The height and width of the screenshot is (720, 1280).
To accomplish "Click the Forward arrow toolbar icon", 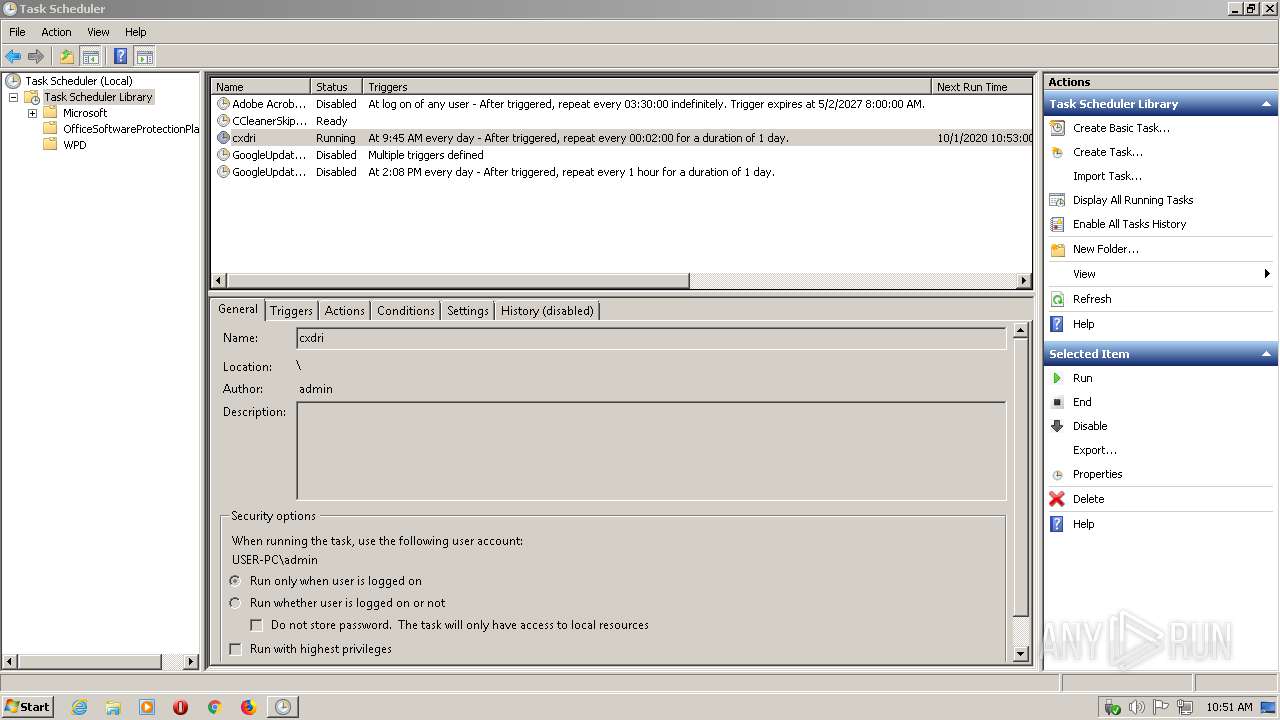I will [x=36, y=57].
